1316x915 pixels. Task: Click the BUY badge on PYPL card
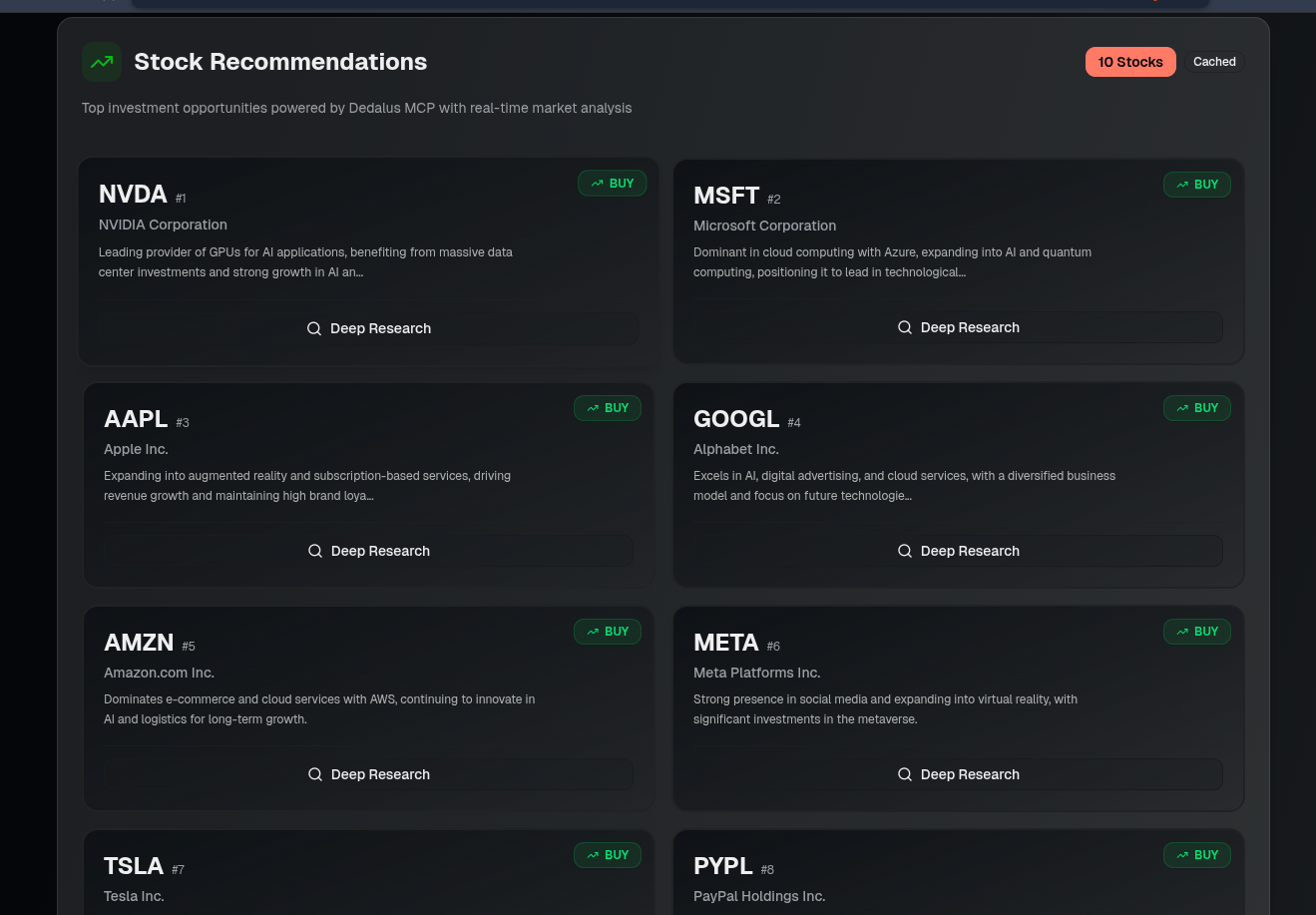click(1197, 855)
